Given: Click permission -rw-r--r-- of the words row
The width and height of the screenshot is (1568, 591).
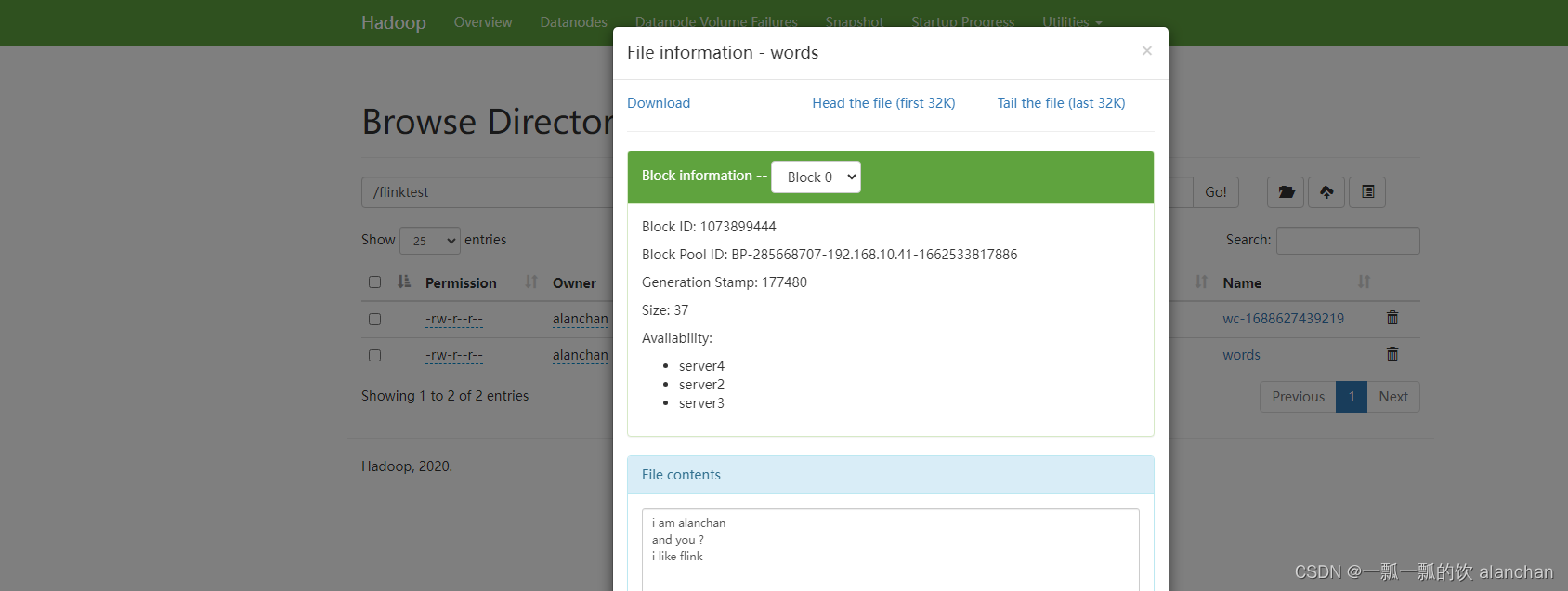Looking at the screenshot, I should coord(454,355).
